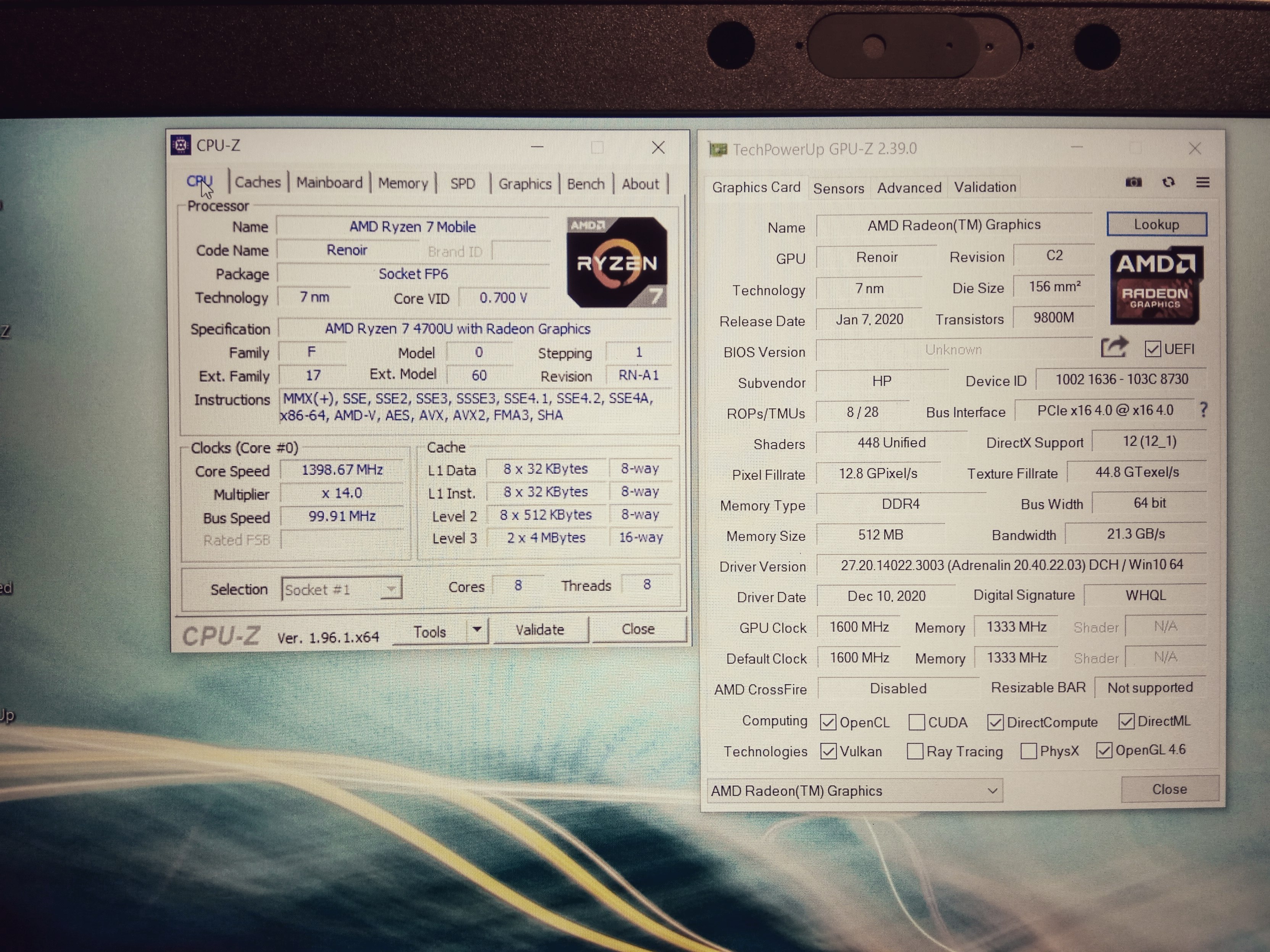Expand the Tools dropdown arrow
The image size is (1270, 952).
(477, 630)
